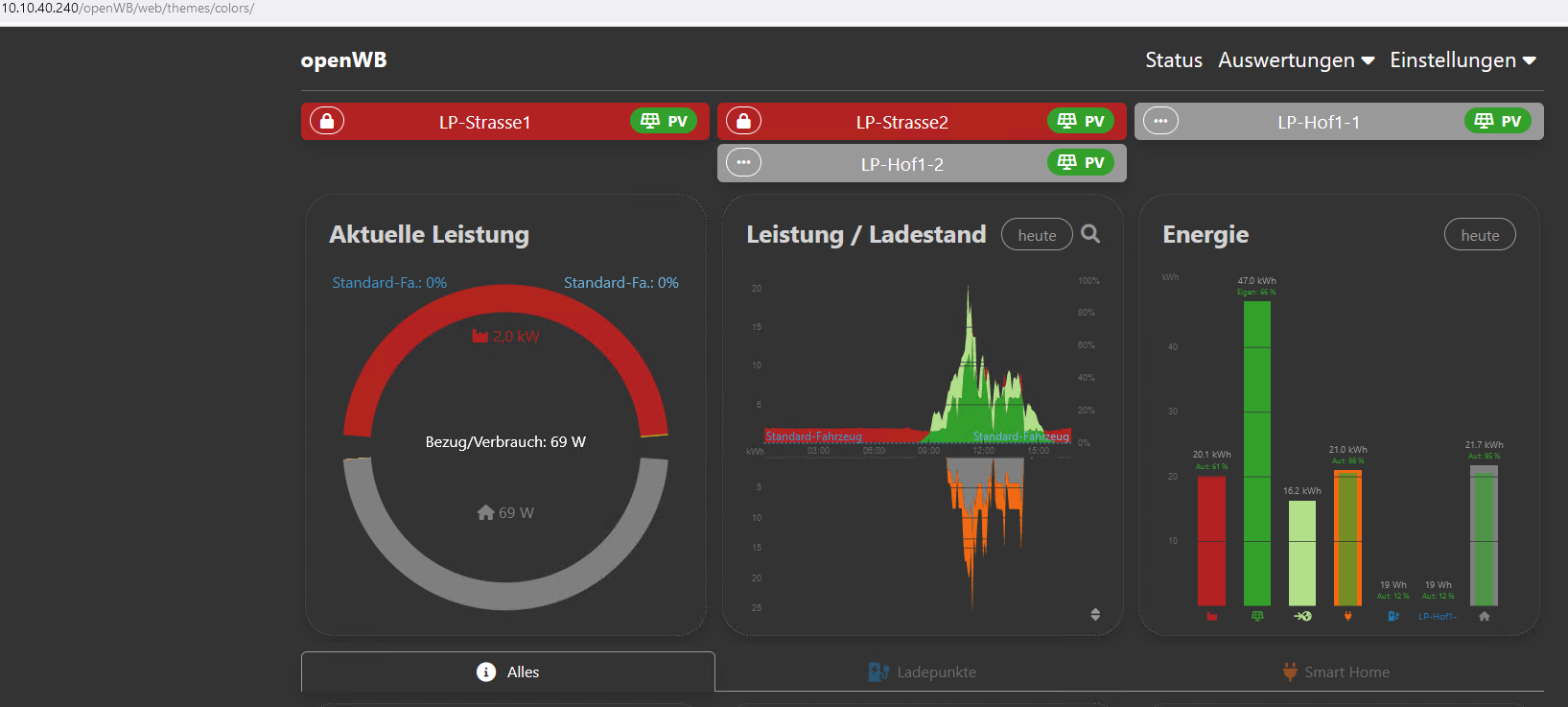Screen dimensions: 1568x707
Task: Click the red 20.1 kWh bar in Energie
Action: click(1211, 540)
